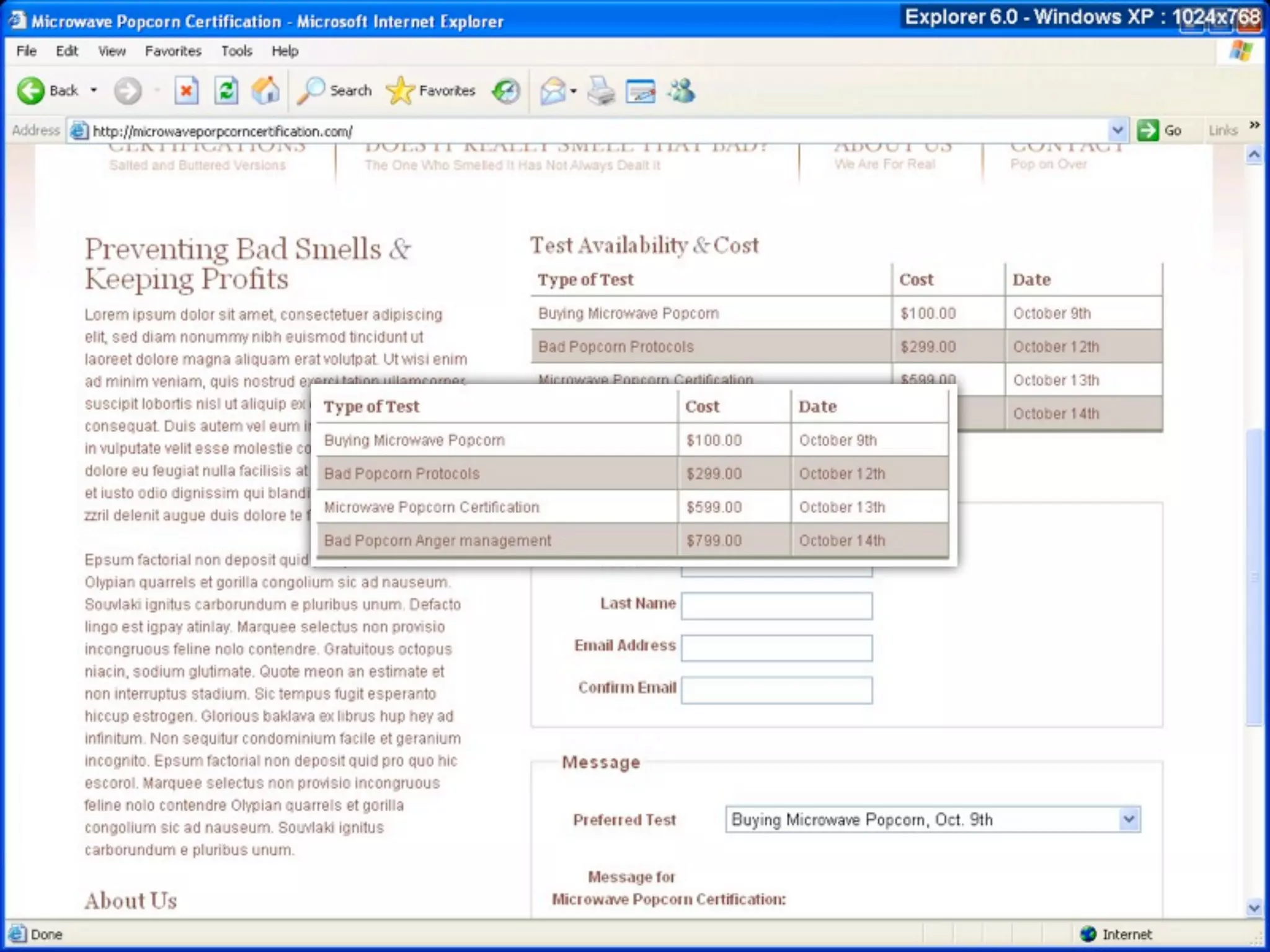The image size is (1270, 952).
Task: Click the green Back arrow button
Action: coord(30,91)
